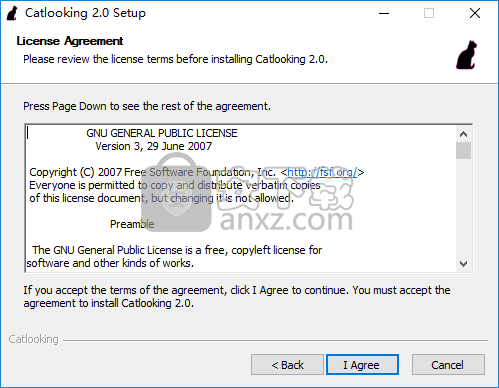Go back with the < Back button
499x388 pixels.
(287, 365)
